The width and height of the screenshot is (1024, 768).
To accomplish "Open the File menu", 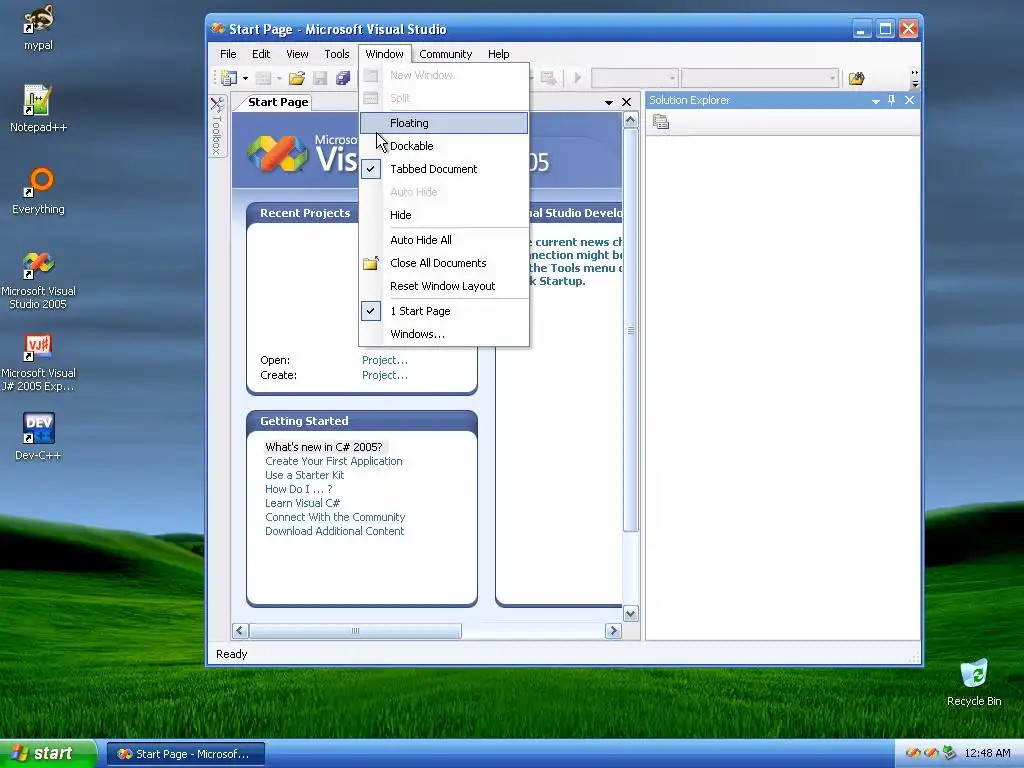I will [228, 54].
